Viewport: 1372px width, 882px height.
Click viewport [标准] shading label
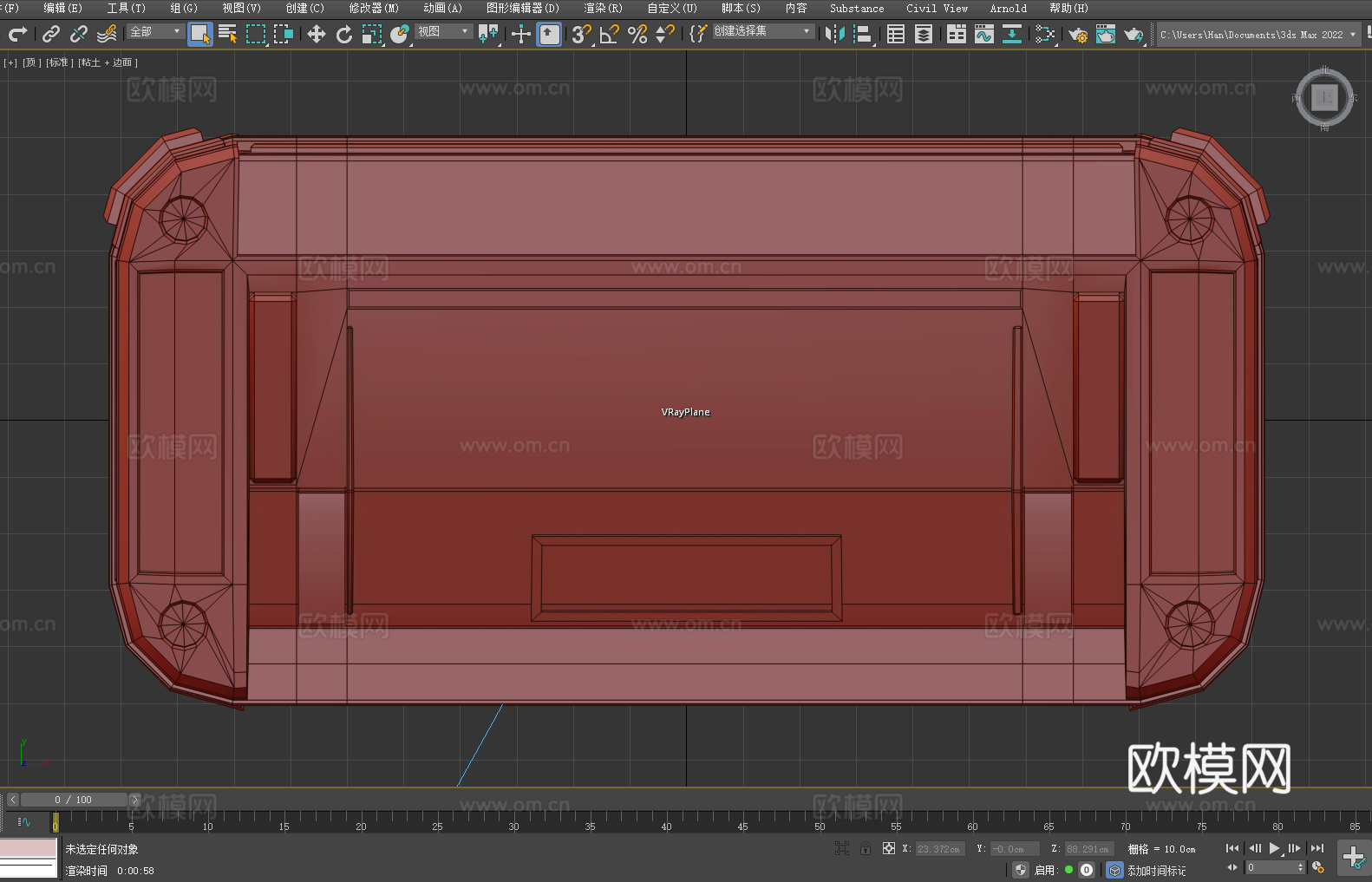60,62
